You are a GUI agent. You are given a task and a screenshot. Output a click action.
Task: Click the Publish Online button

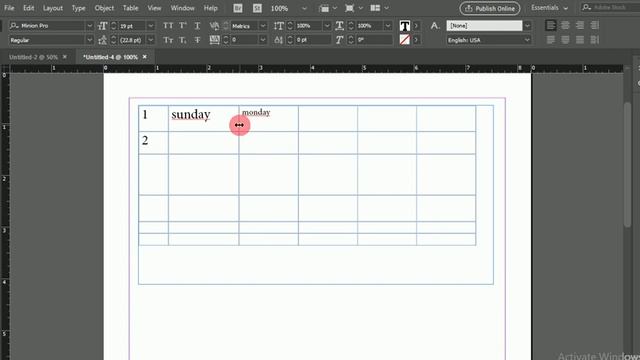(490, 8)
